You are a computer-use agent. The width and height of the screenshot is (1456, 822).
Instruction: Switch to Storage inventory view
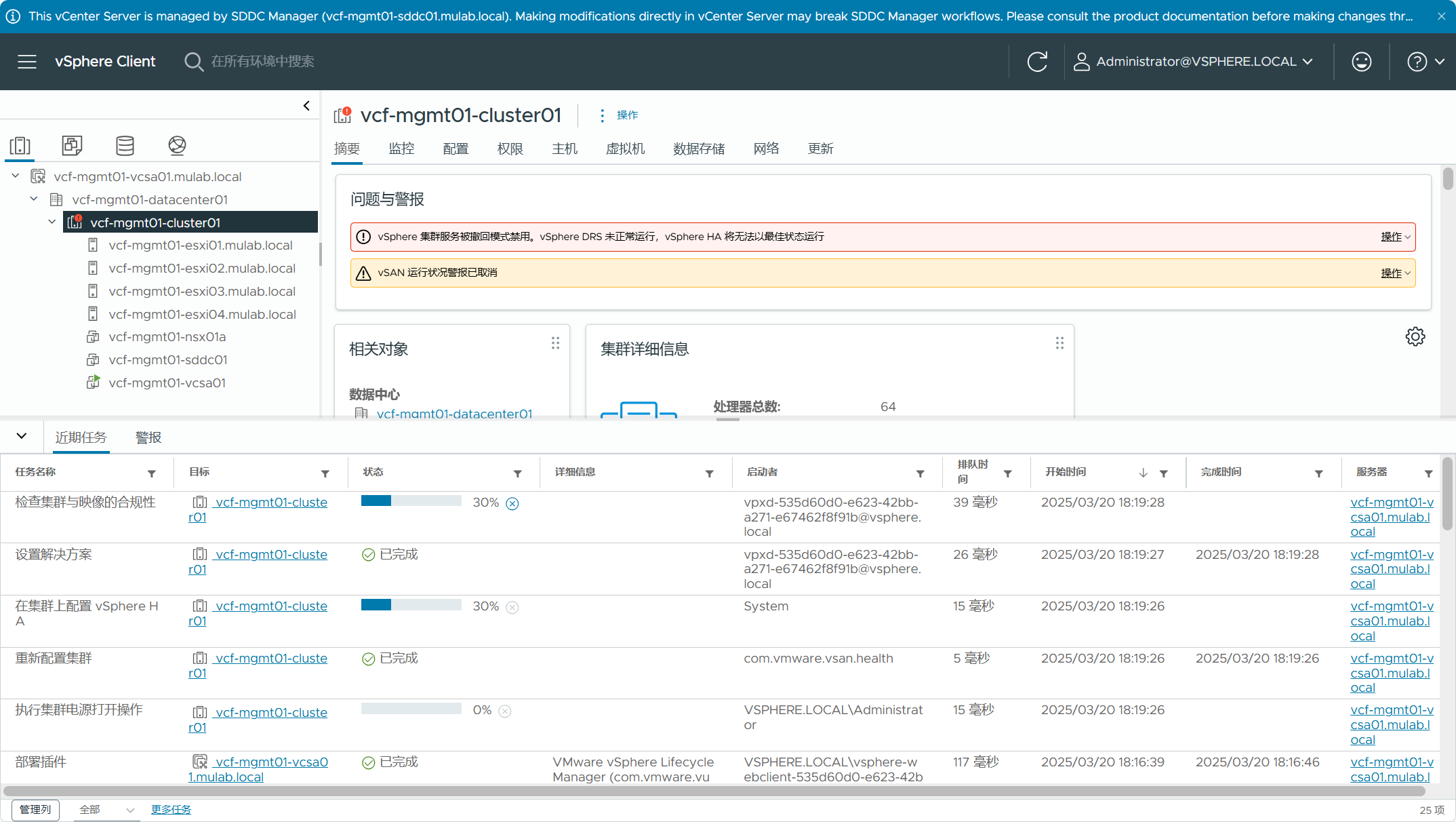tap(125, 145)
